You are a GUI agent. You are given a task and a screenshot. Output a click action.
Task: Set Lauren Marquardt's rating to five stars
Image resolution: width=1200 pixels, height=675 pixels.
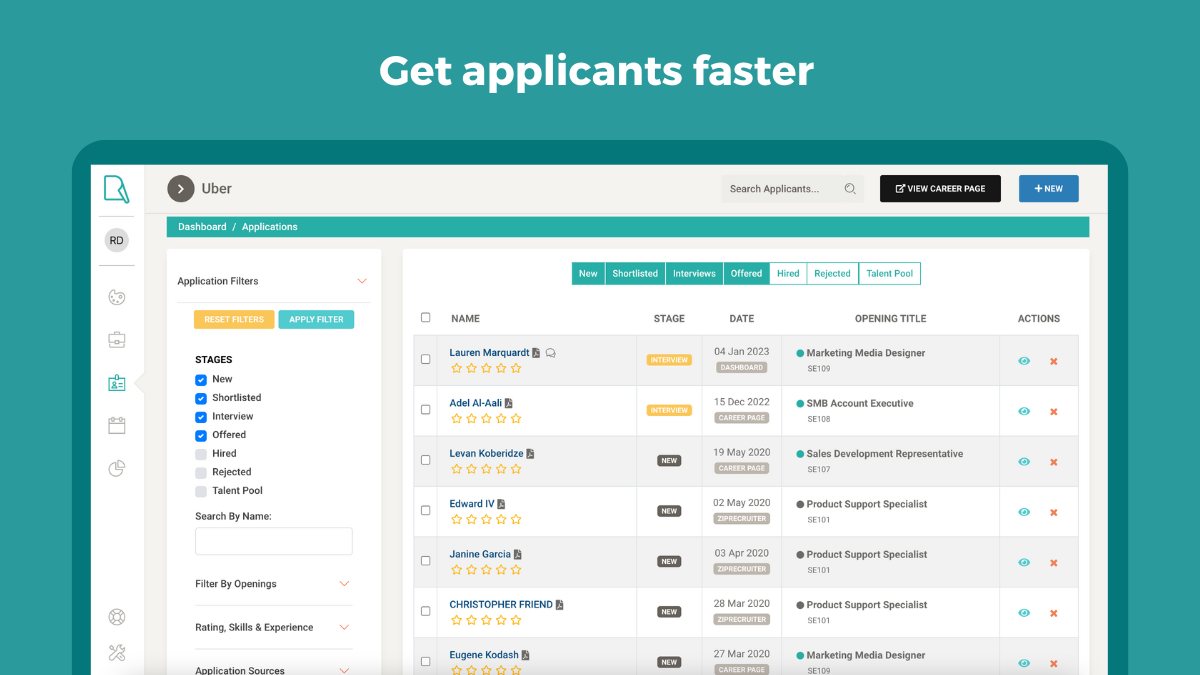click(516, 368)
